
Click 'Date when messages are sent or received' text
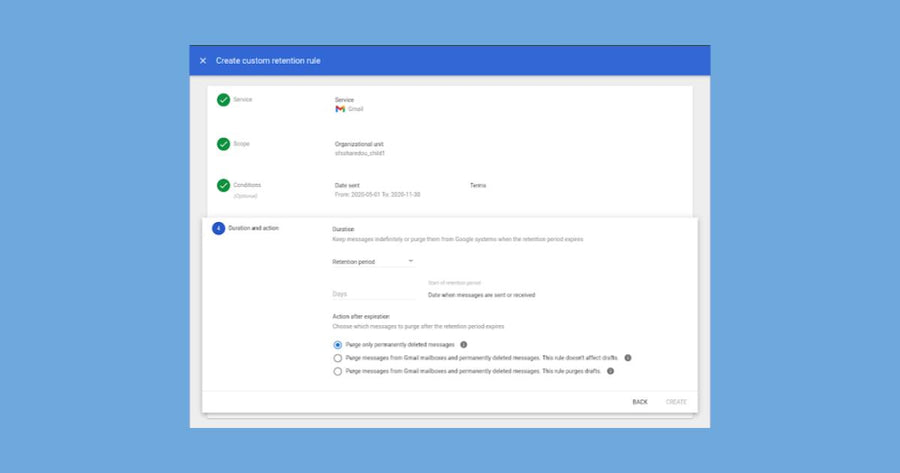click(x=482, y=295)
